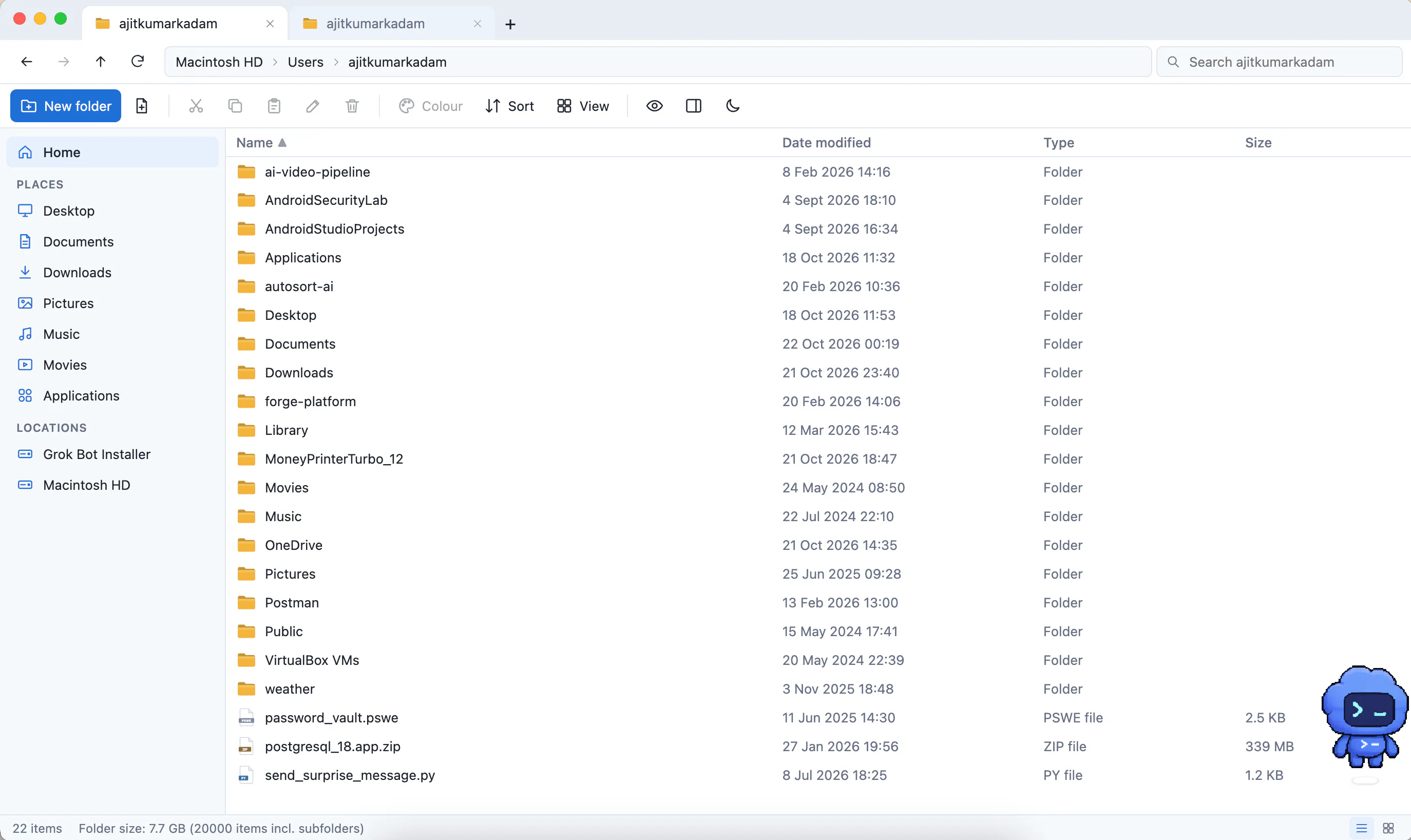Sort by the Type column header
Screen dimensions: 1411x840
1058,143
